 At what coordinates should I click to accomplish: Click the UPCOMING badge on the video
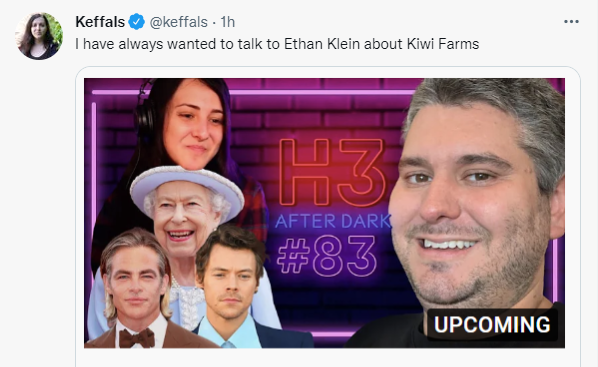point(492,325)
